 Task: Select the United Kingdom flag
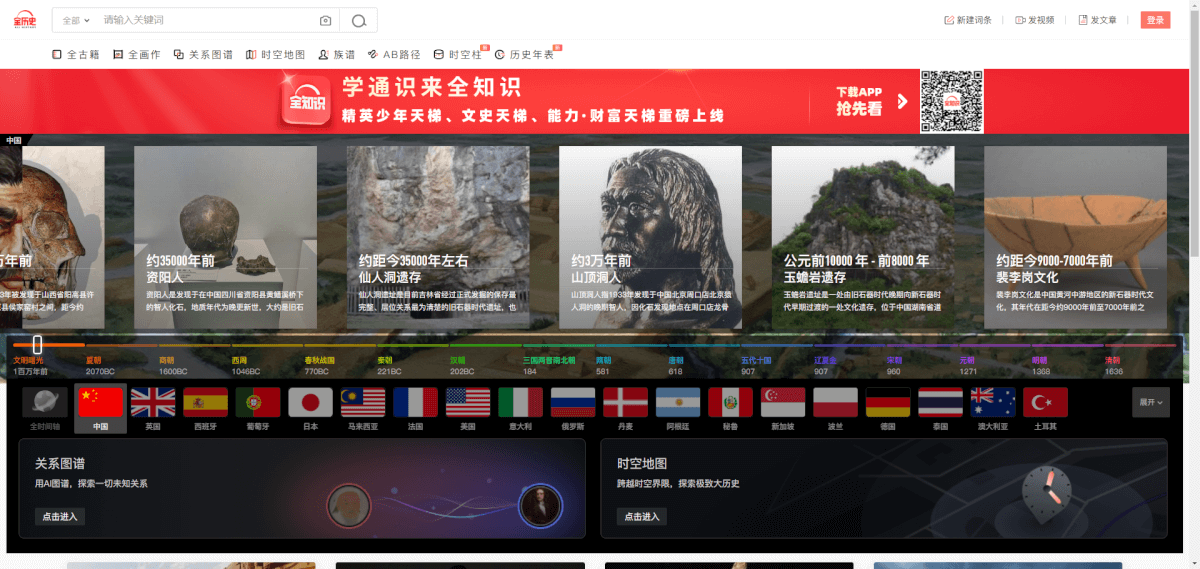click(153, 402)
